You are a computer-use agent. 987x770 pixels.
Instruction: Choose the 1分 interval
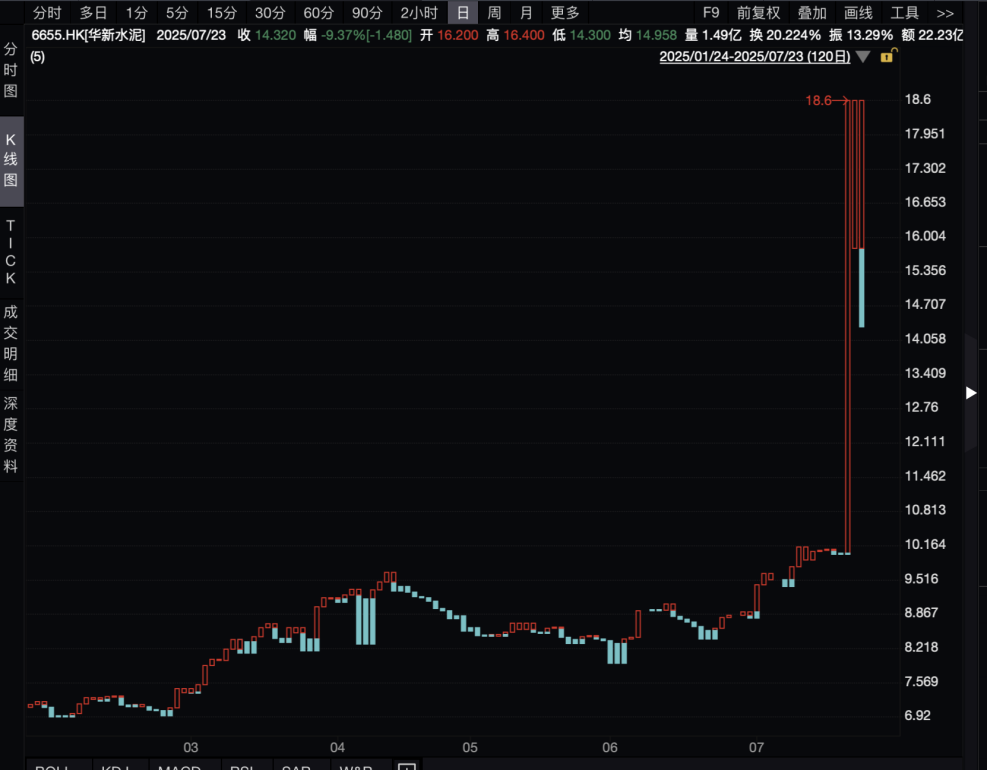(x=137, y=13)
